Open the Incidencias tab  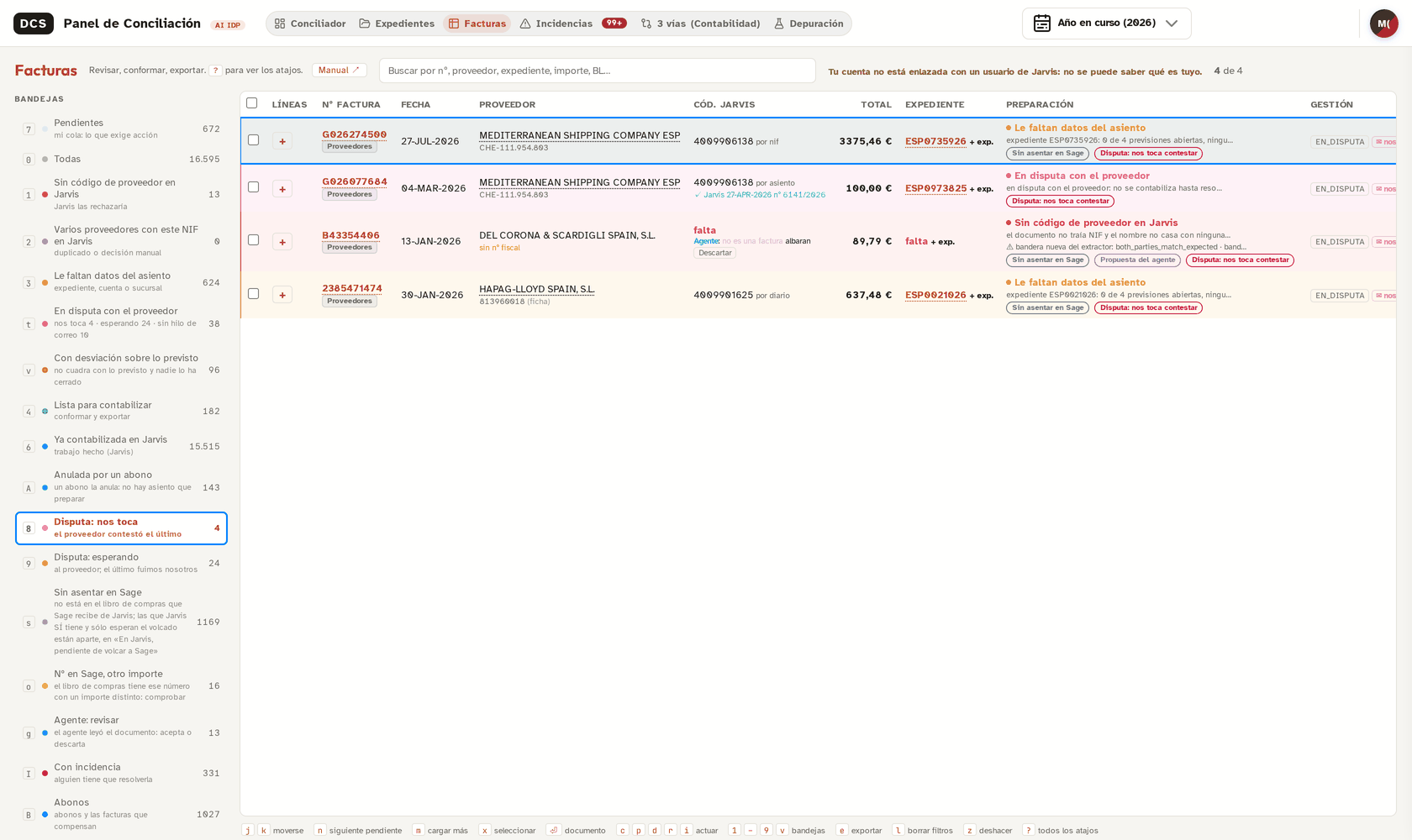(x=573, y=24)
